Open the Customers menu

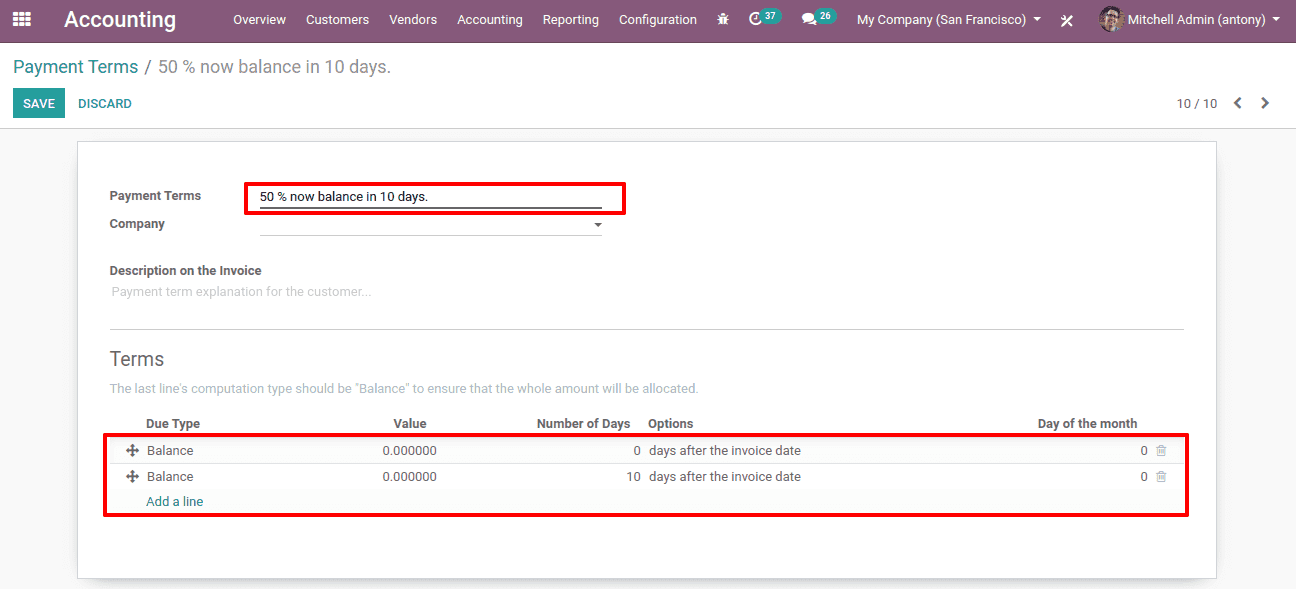[x=337, y=20]
